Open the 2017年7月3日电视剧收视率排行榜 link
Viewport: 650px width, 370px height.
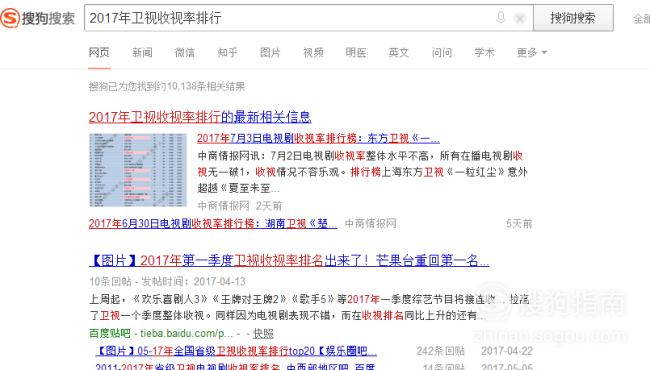[x=318, y=138]
